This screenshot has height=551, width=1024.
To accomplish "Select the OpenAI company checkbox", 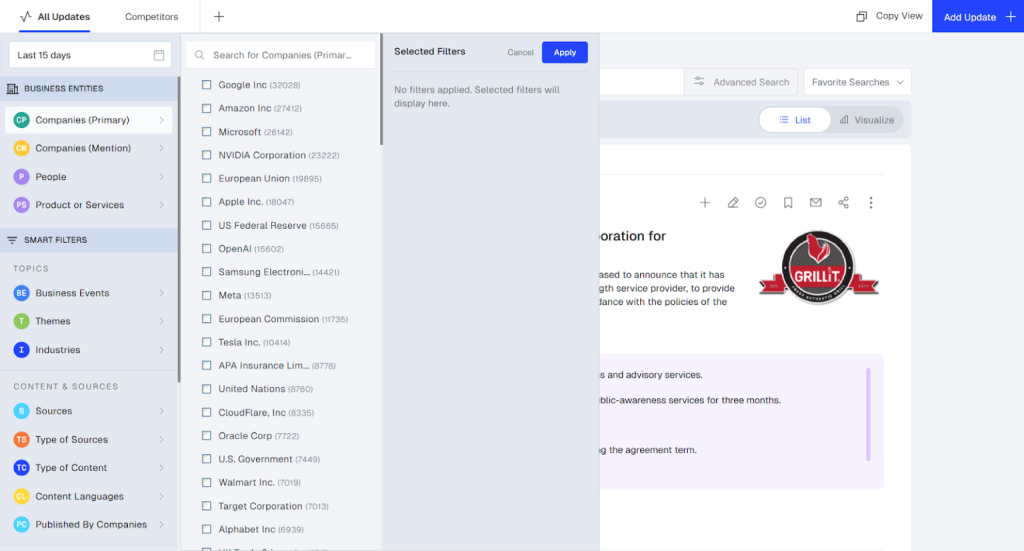I will click(207, 249).
